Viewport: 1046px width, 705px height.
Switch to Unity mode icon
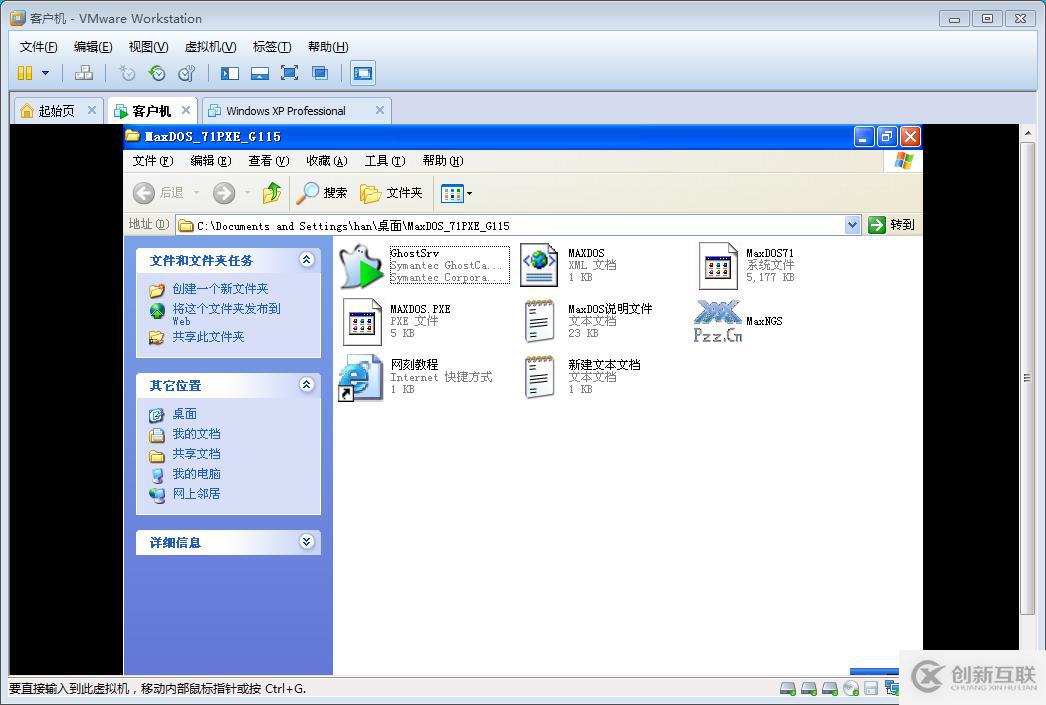320,73
